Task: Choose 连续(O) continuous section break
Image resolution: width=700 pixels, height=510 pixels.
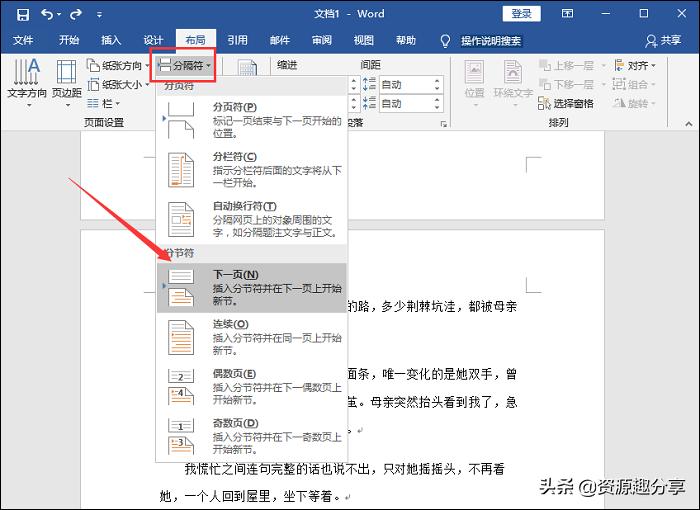Action: pyautogui.click(x=251, y=337)
